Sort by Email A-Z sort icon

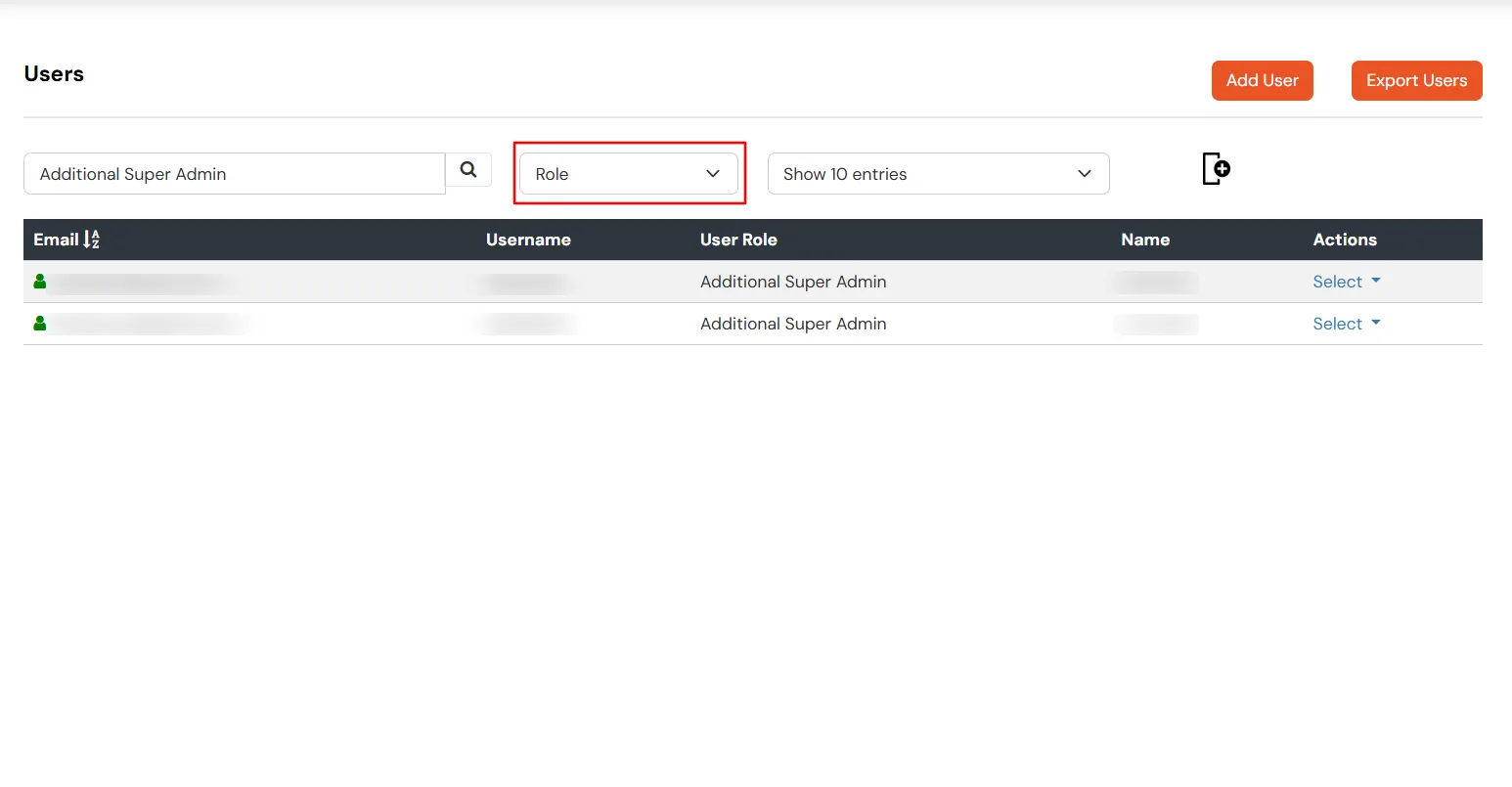coord(92,240)
